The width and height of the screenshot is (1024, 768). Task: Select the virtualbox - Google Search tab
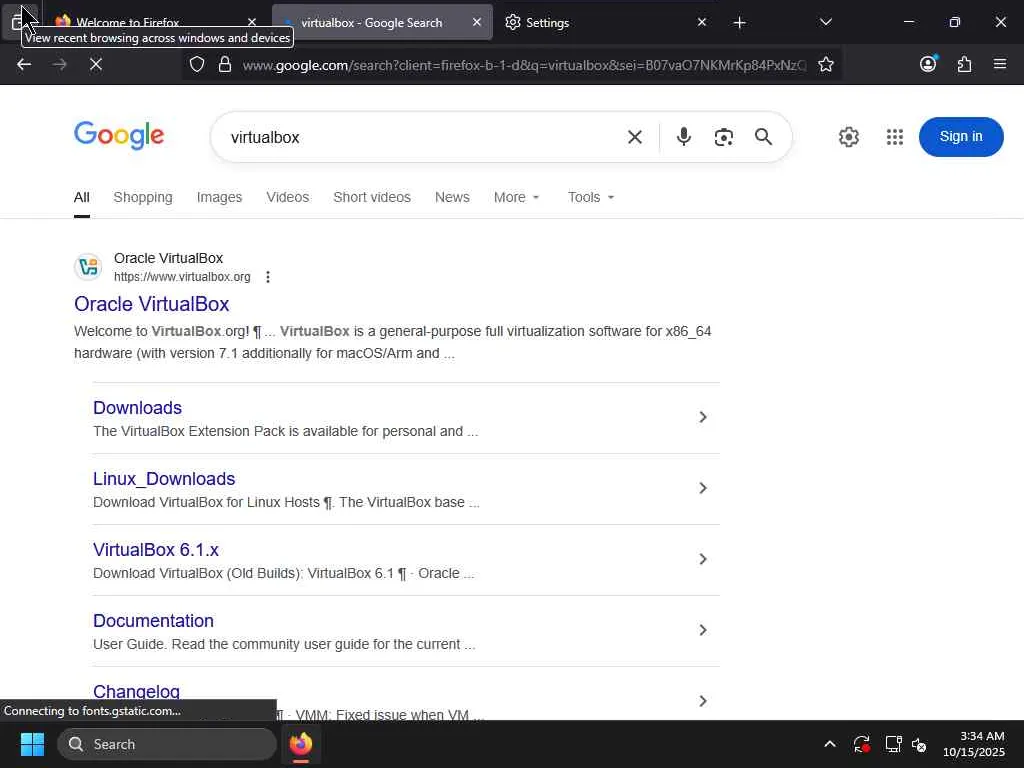[x=382, y=22]
